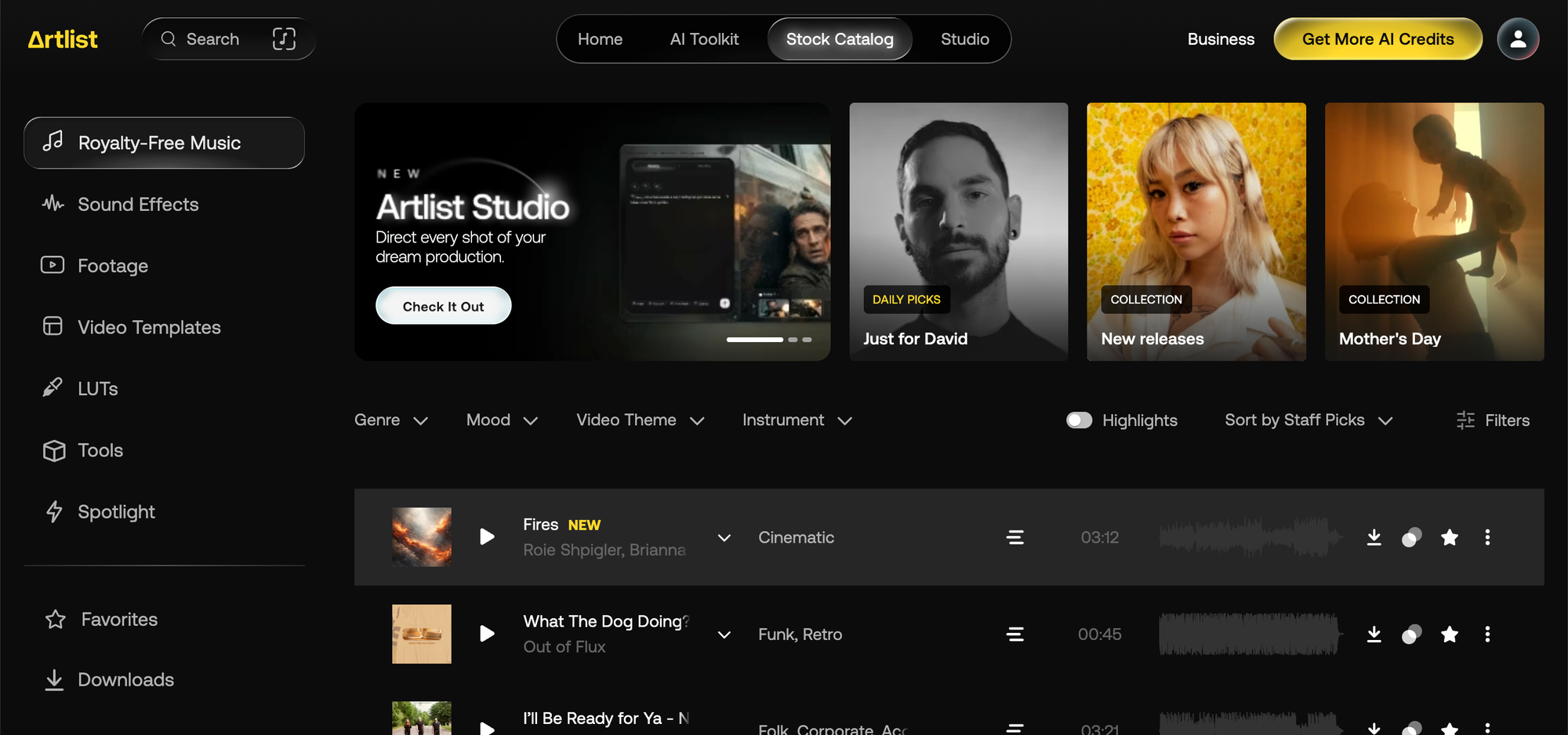Viewport: 1568px width, 735px height.
Task: Download What The Dog Doing? track
Action: (1374, 634)
